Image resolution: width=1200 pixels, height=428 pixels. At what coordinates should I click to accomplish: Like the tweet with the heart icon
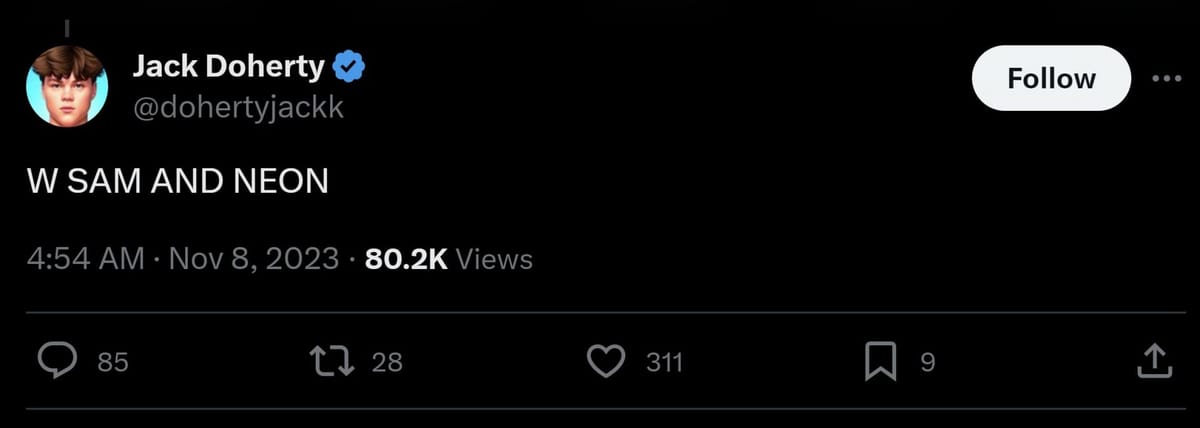pyautogui.click(x=605, y=362)
